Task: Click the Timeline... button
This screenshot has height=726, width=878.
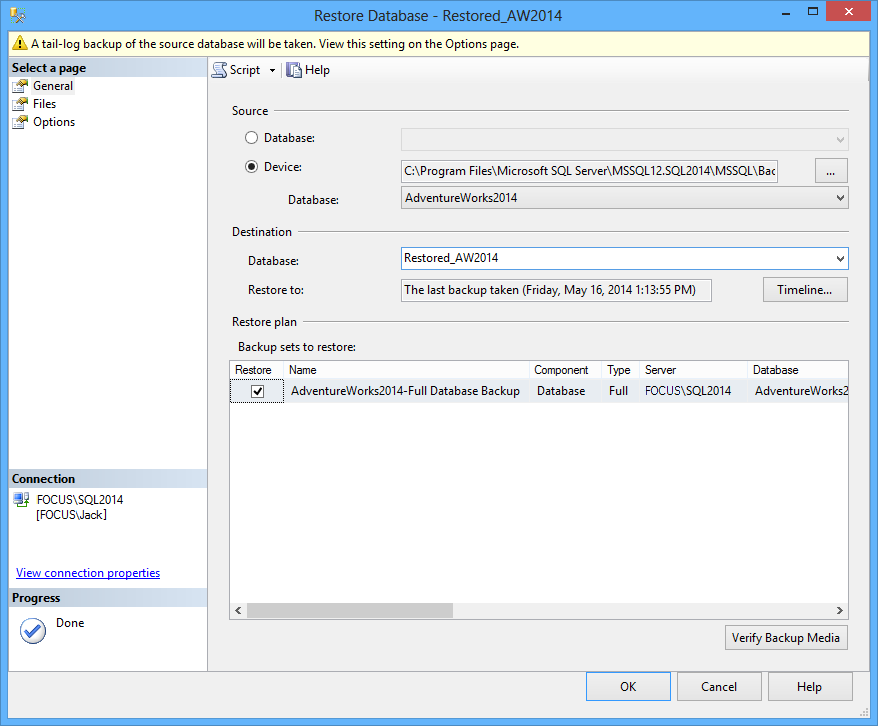Action: (x=805, y=290)
